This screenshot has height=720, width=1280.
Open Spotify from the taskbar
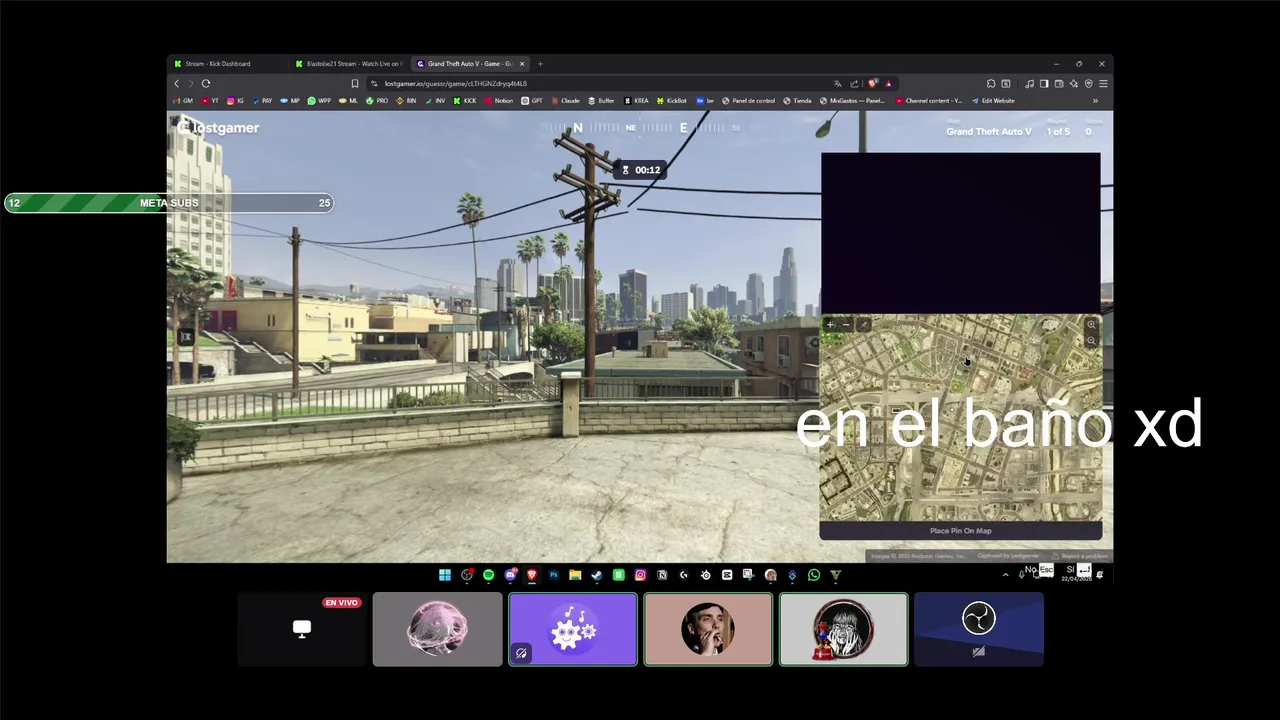click(488, 575)
